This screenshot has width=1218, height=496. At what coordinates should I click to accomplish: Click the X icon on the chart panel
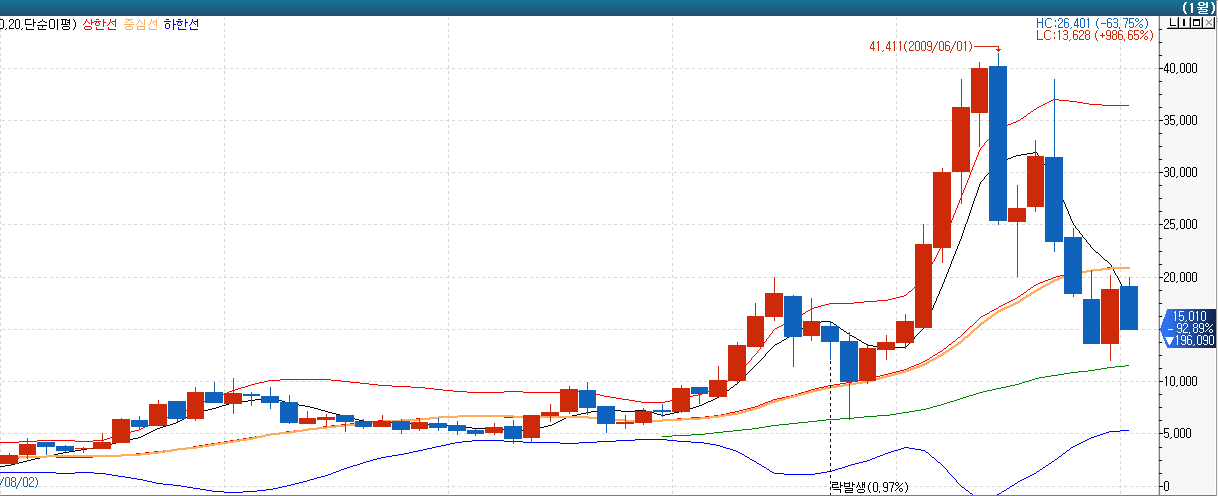click(x=1208, y=23)
